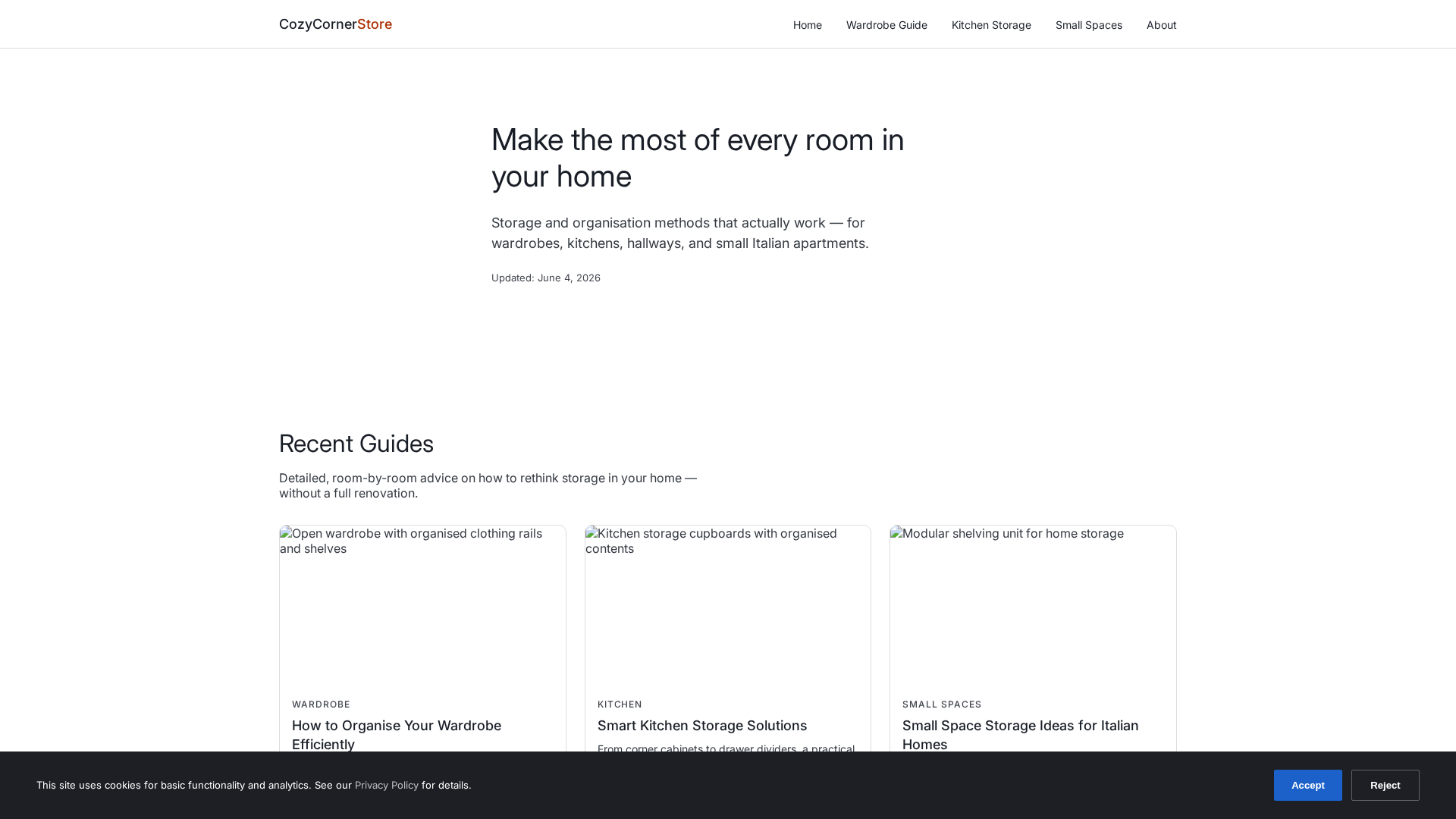This screenshot has height=819, width=1456.
Task: Click the 'Updated: June 4, 2026' text
Action: pos(546,278)
